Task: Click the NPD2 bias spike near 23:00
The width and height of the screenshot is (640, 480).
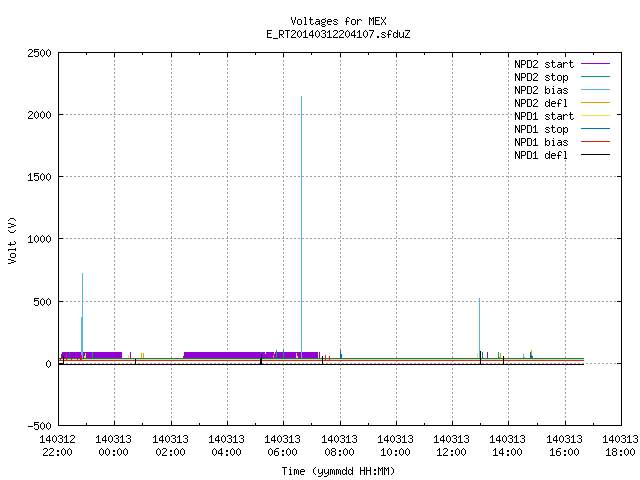Action: [x=82, y=316]
